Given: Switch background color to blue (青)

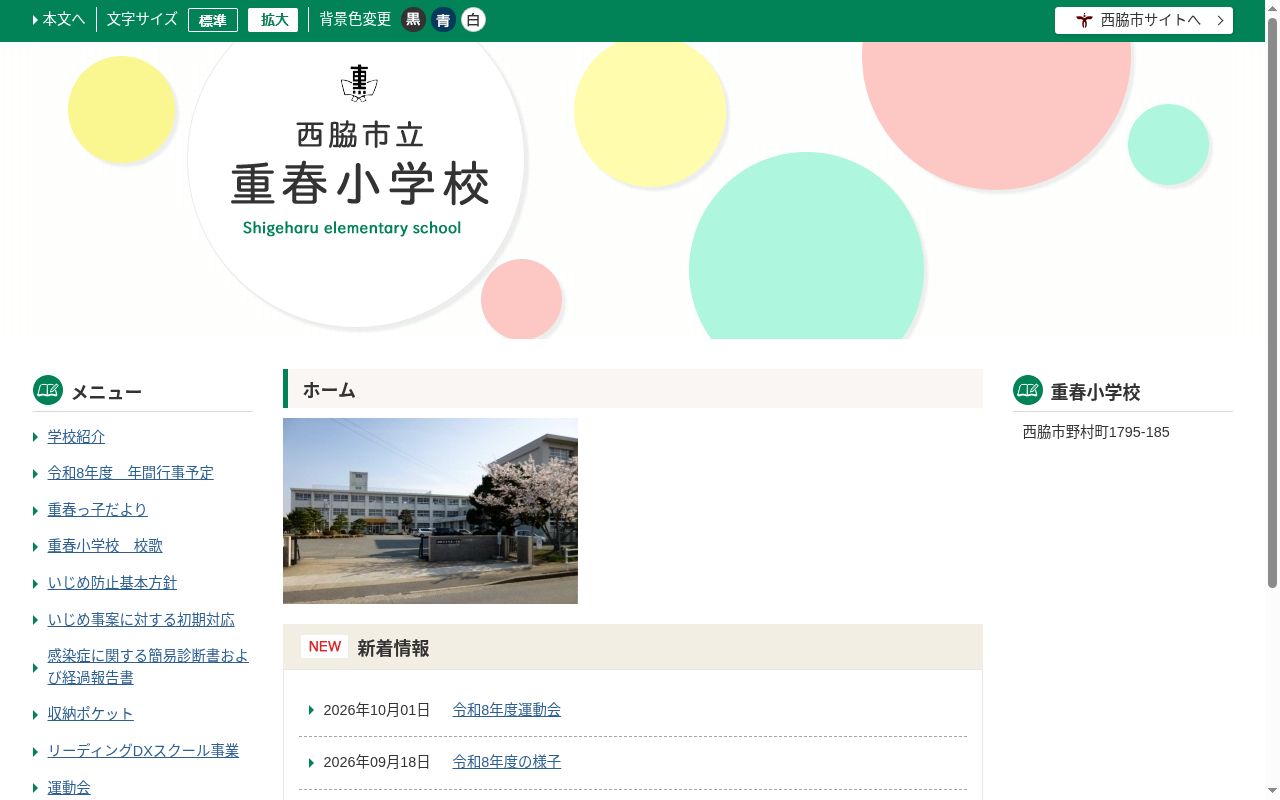Looking at the screenshot, I should [443, 20].
